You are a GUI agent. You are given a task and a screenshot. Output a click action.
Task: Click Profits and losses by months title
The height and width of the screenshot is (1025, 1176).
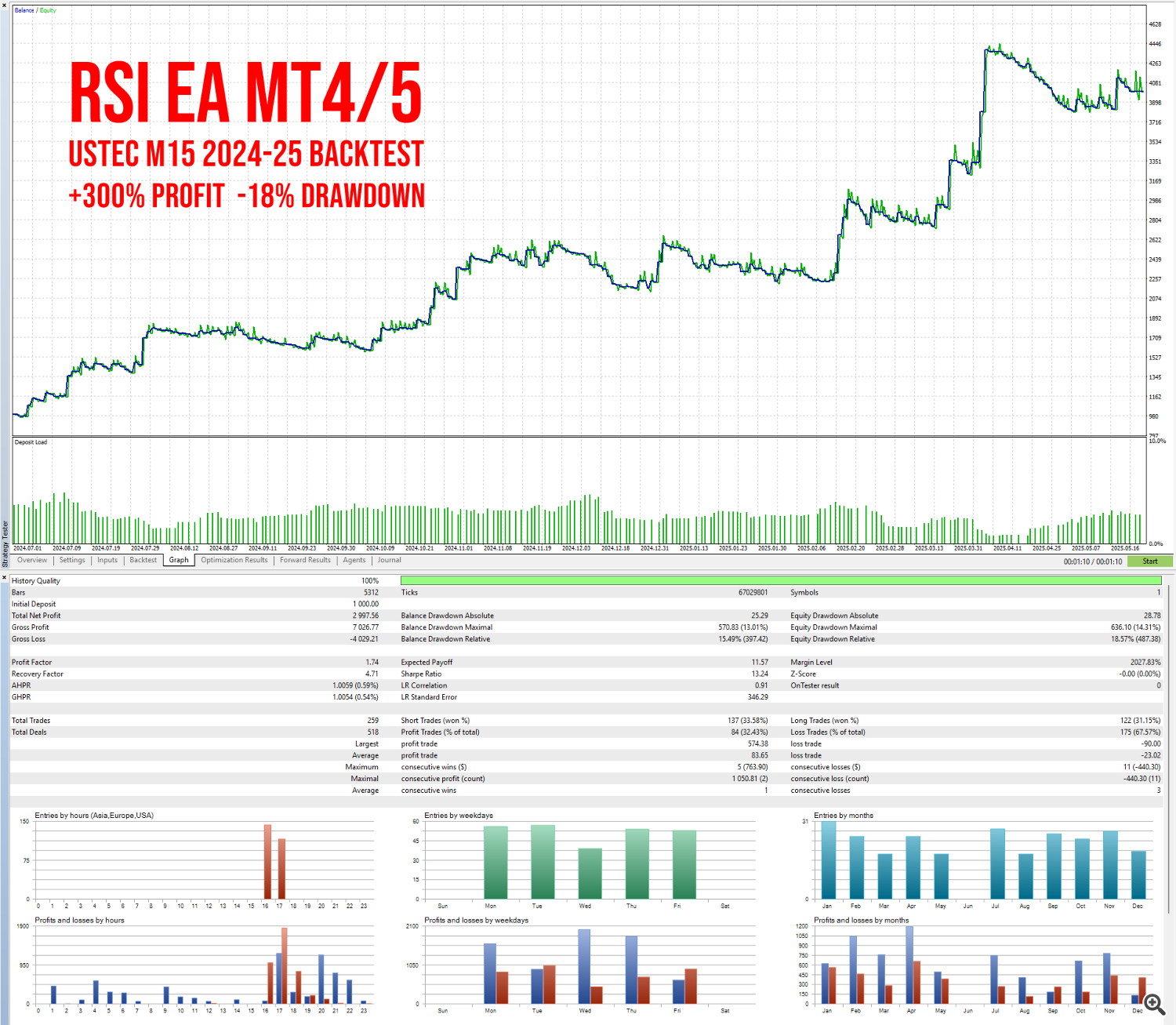(x=861, y=921)
